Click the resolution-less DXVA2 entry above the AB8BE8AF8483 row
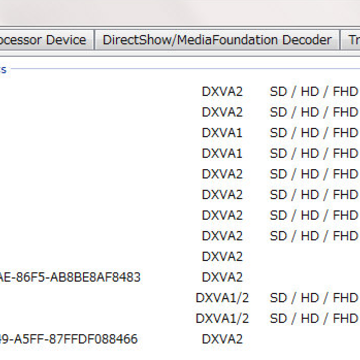 coord(222,256)
